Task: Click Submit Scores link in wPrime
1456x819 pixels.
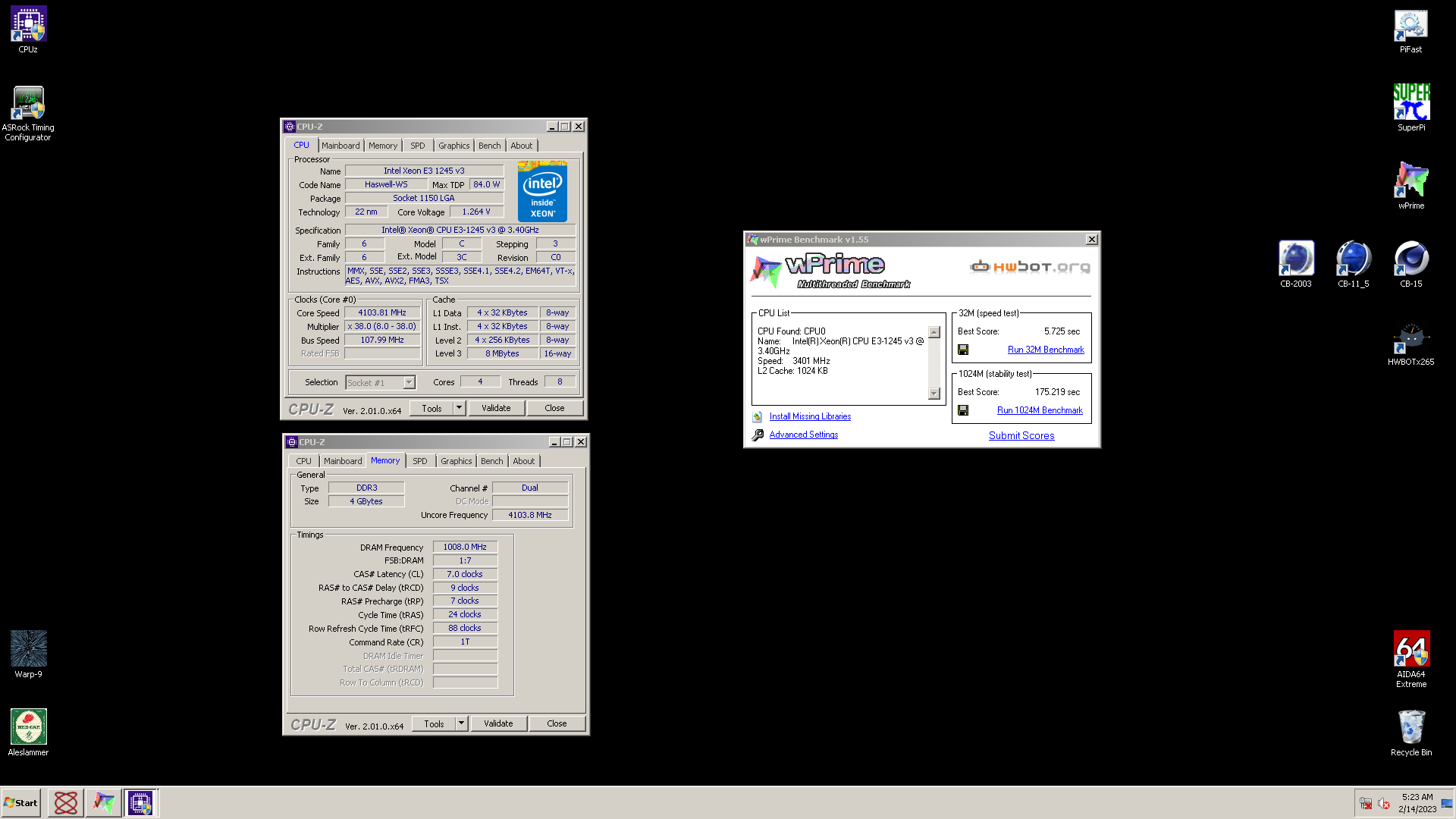Action: [x=1021, y=435]
